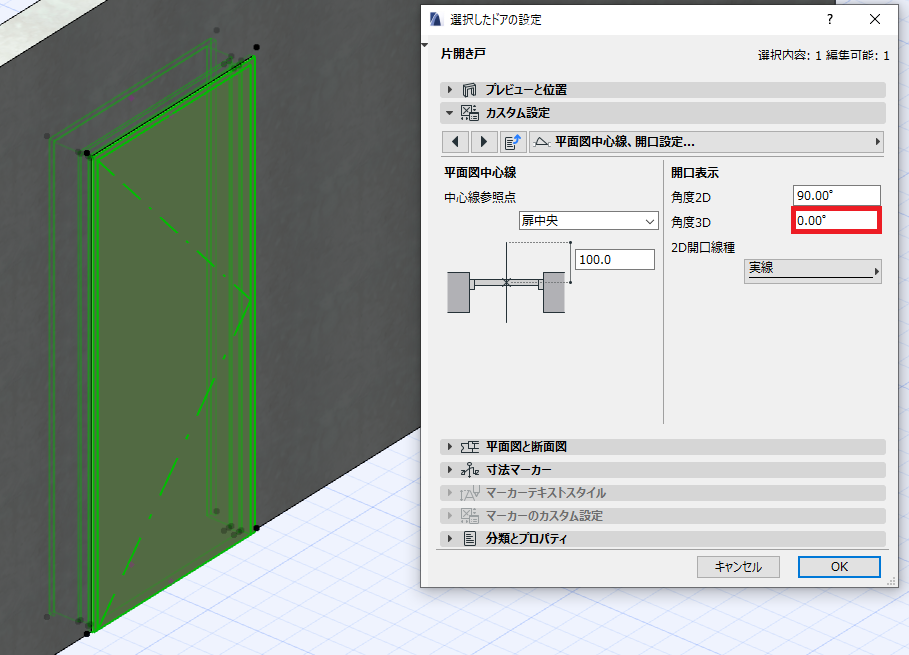Click the OK button
909x655 pixels.
click(x=839, y=566)
